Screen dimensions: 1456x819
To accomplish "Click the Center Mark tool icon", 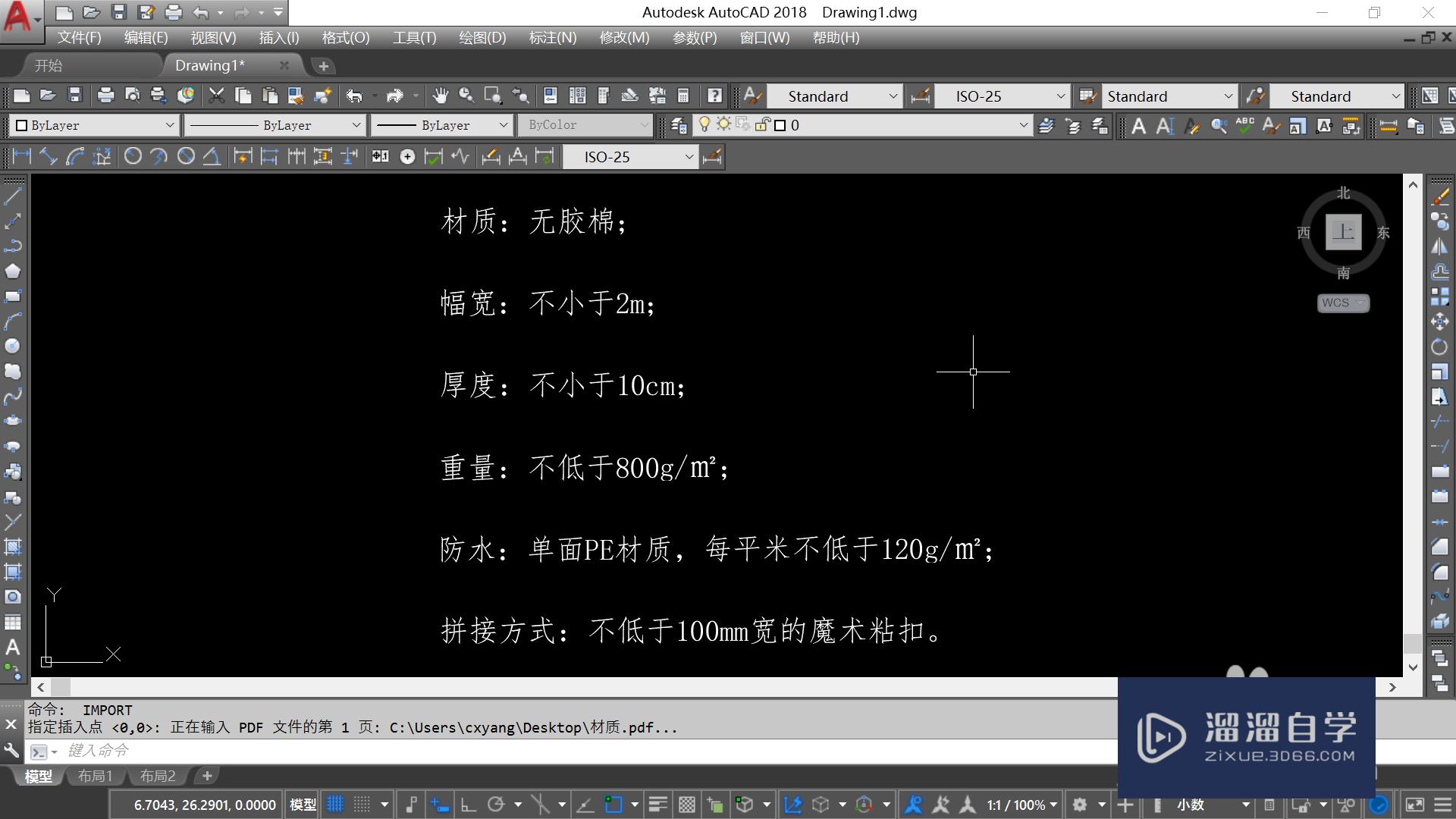I will 407,156.
